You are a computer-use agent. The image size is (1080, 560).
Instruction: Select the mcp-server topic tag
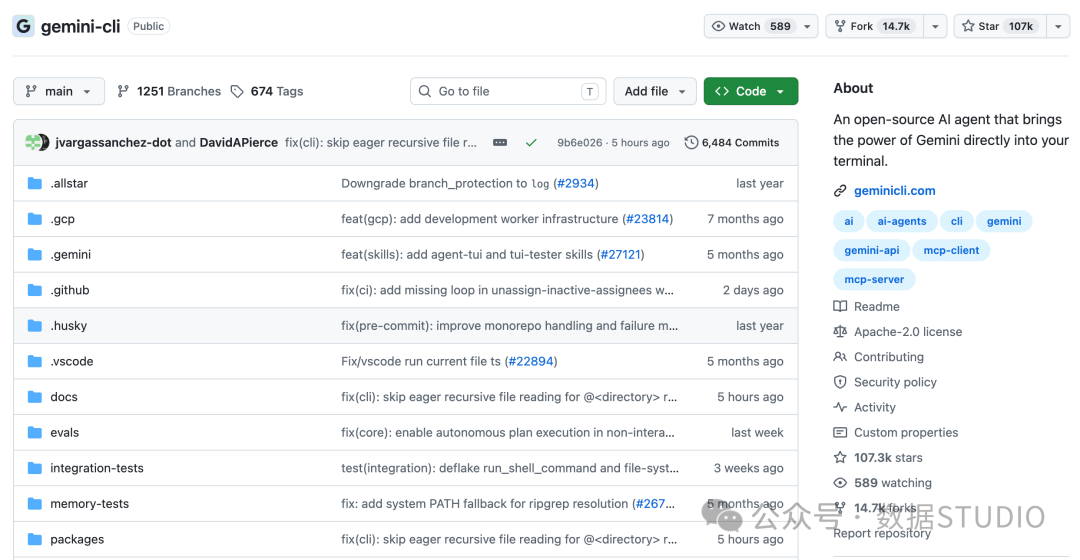click(x=874, y=279)
